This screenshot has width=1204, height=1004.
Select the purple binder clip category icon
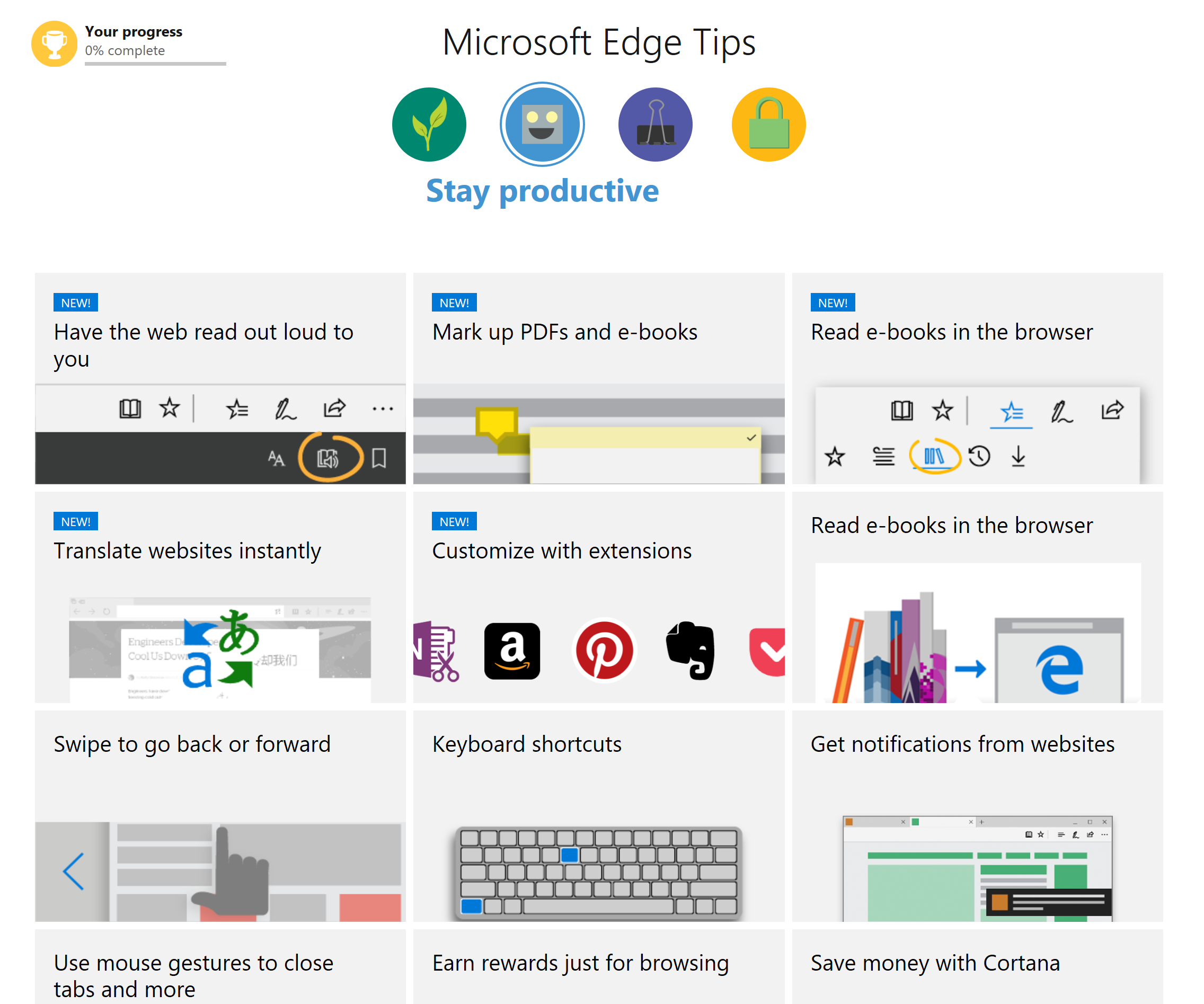click(656, 125)
